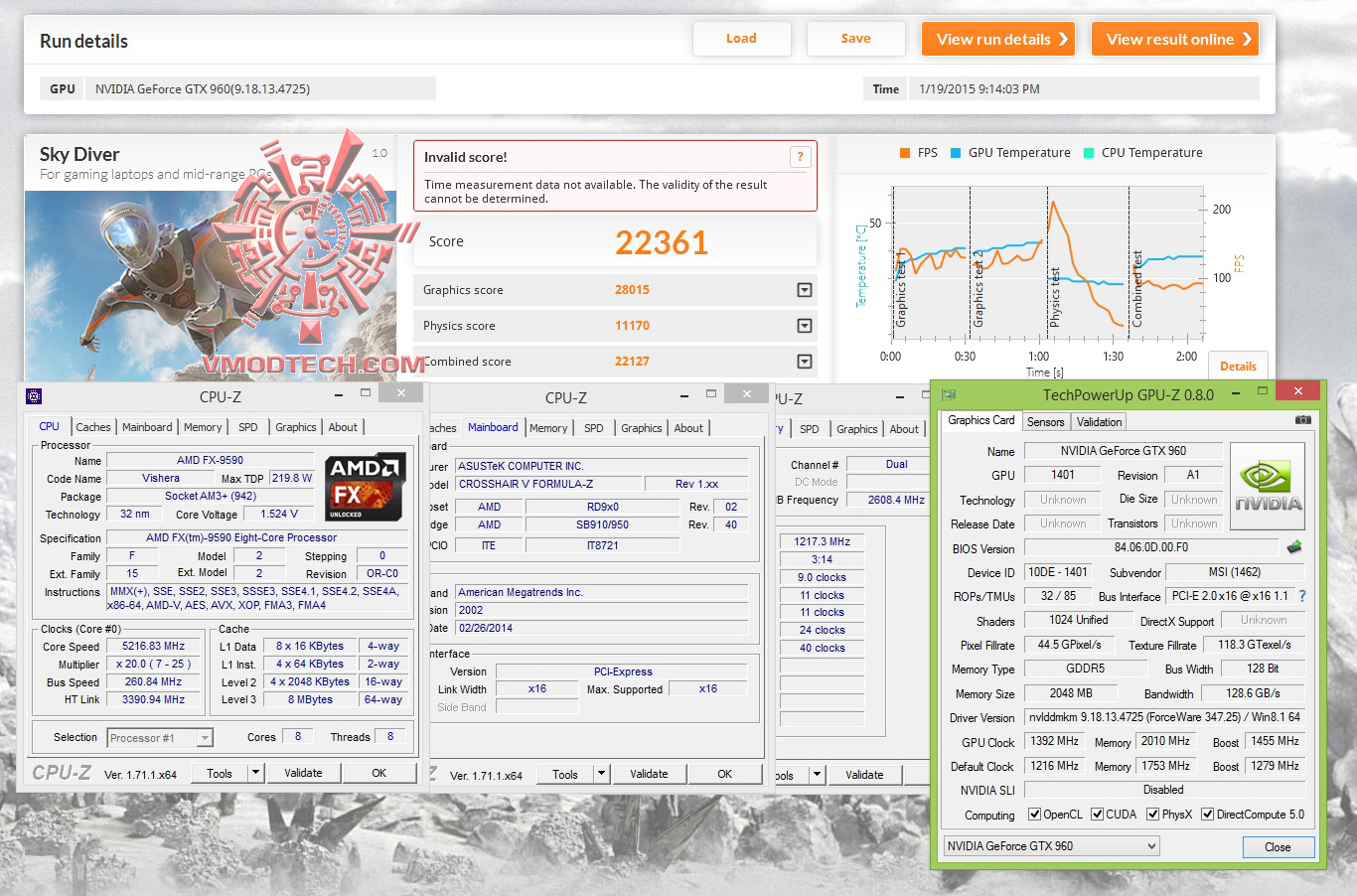
Task: Select the Graphics Card tab in GPU-Z
Action: pos(980,420)
